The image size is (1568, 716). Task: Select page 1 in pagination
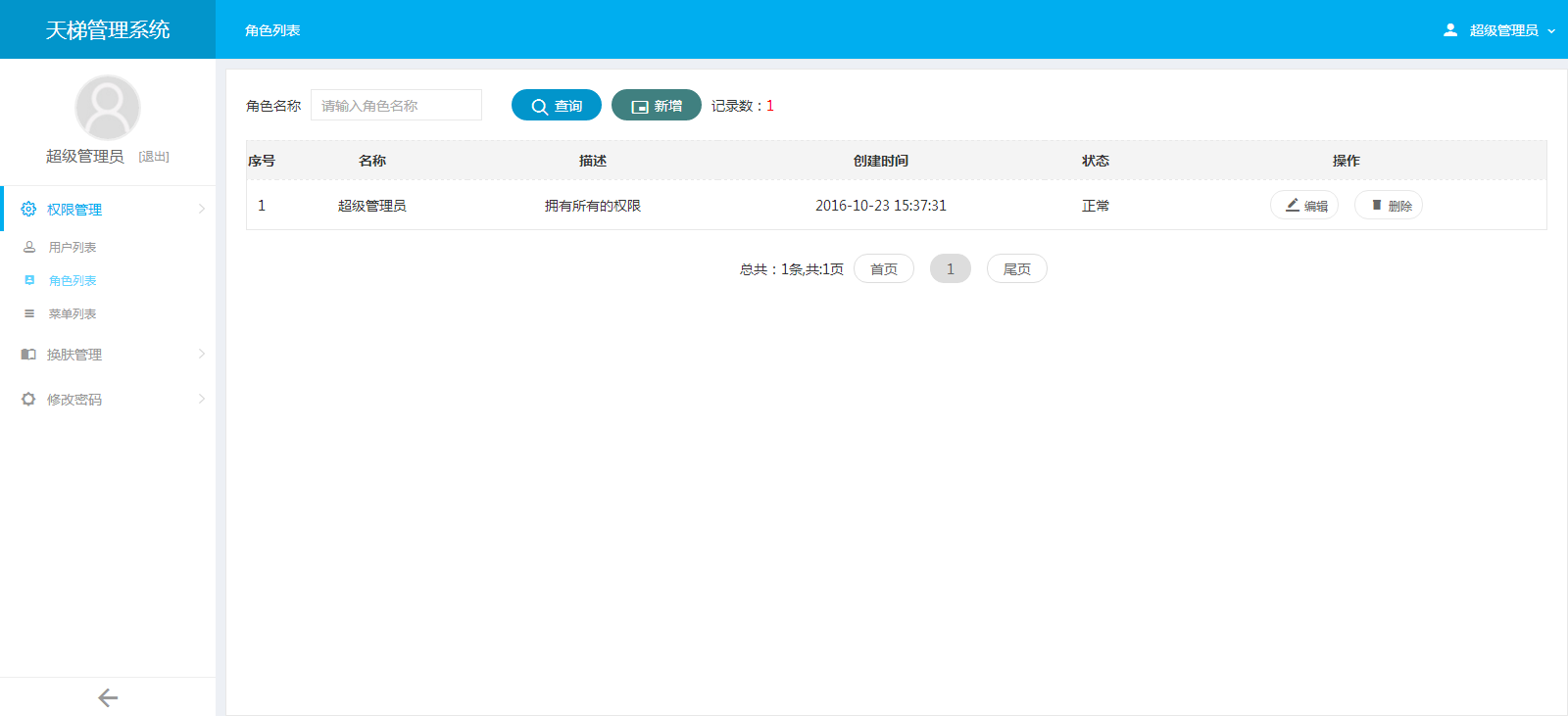[951, 268]
